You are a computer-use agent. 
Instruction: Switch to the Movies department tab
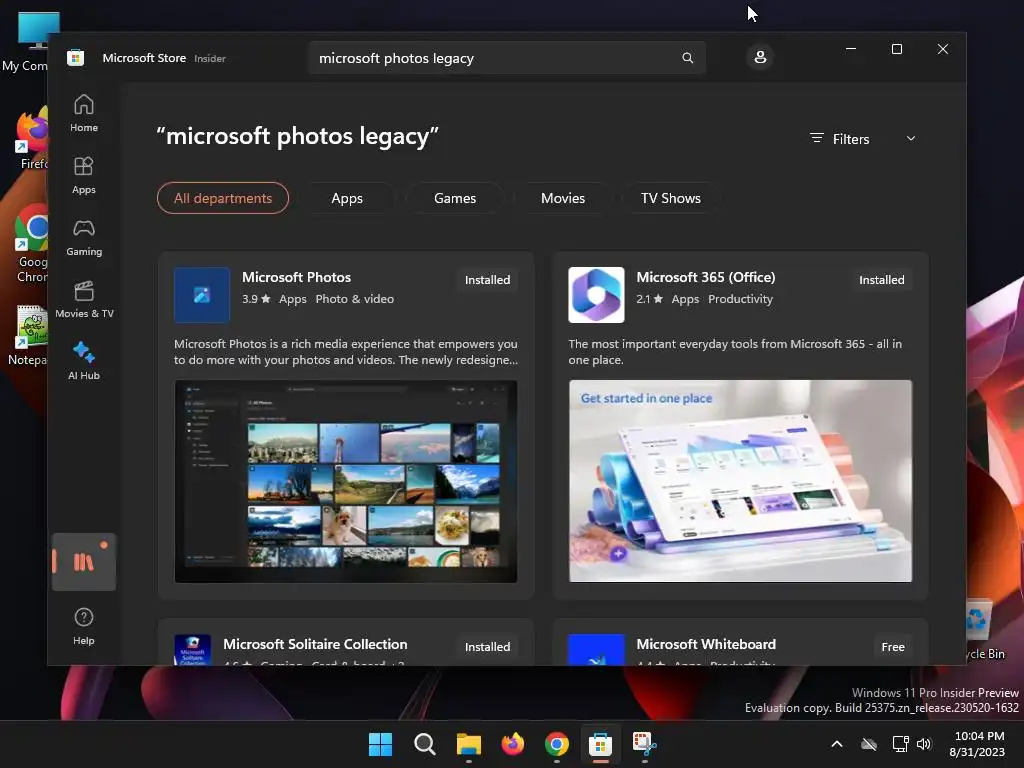point(563,198)
